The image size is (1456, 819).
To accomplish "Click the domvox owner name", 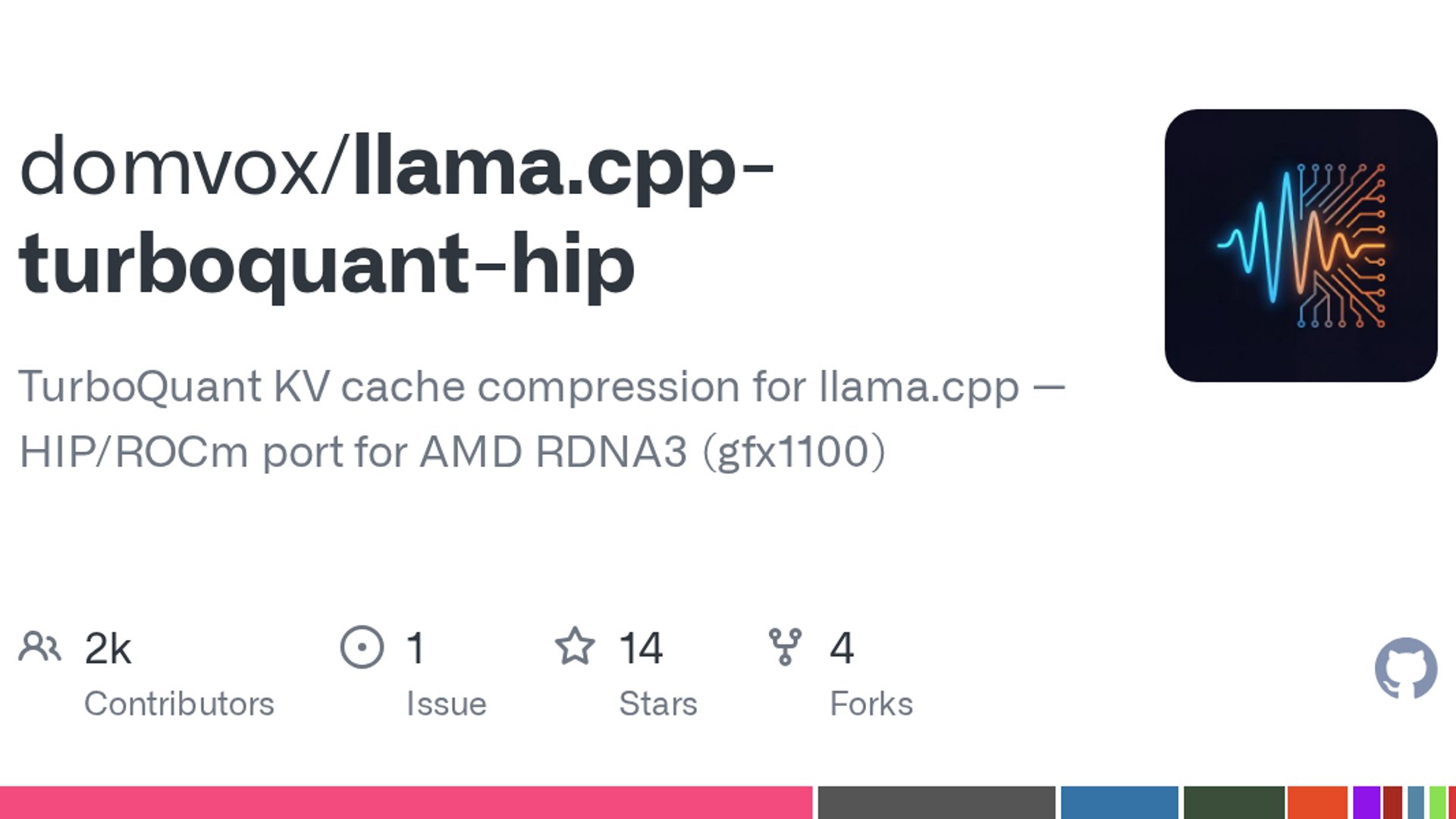I will coord(171,167).
